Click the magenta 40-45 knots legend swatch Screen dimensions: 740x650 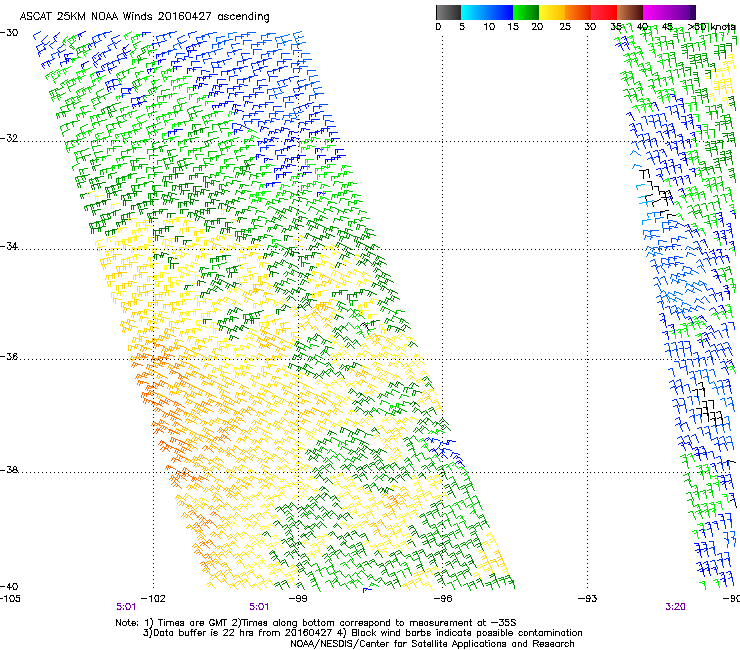click(656, 12)
